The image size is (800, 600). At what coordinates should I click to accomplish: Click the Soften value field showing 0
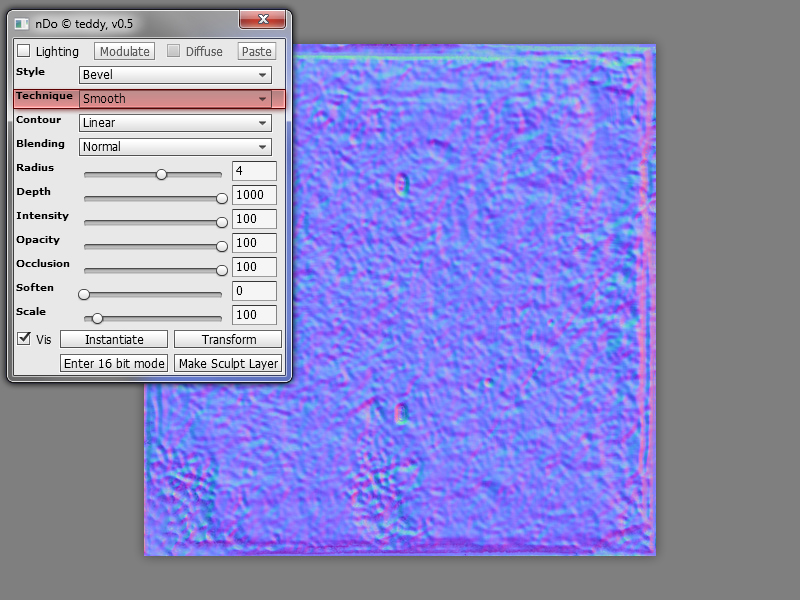point(254,291)
